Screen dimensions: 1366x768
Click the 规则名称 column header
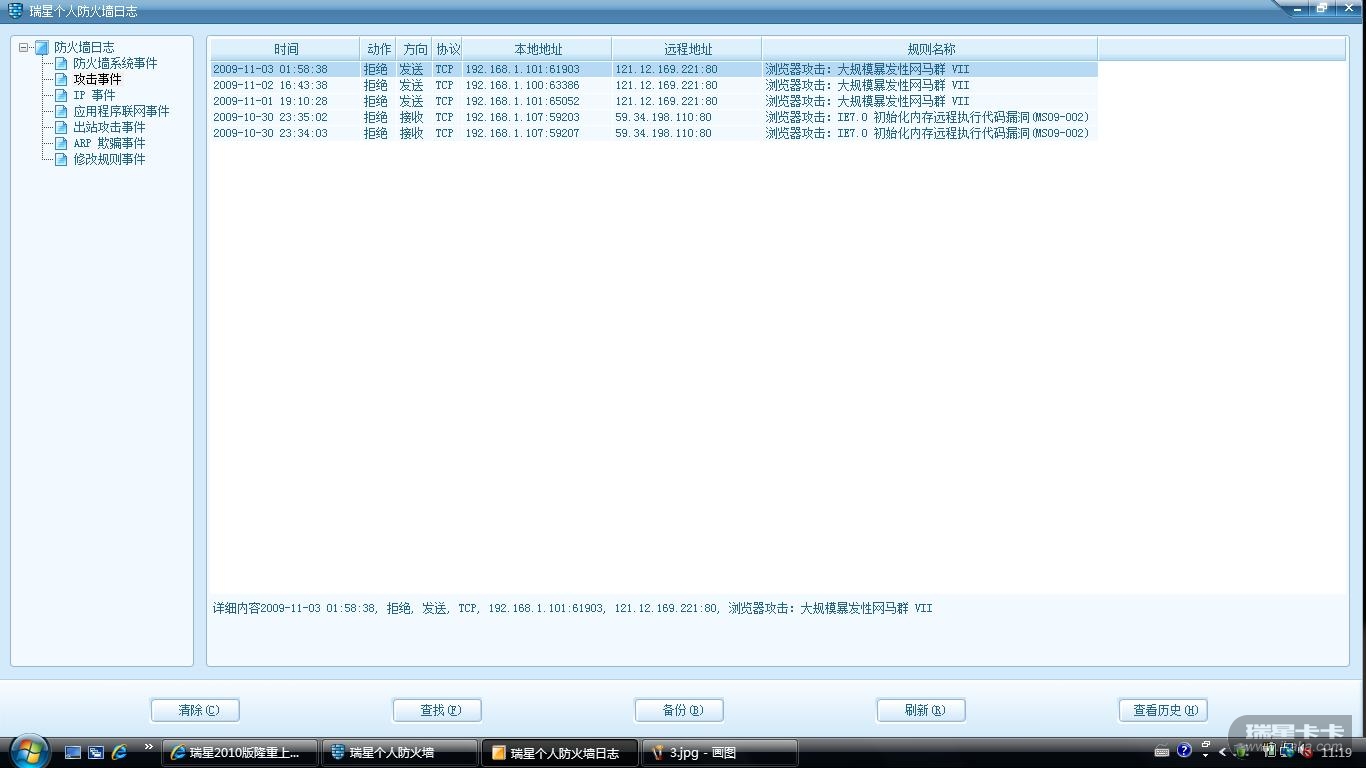930,49
